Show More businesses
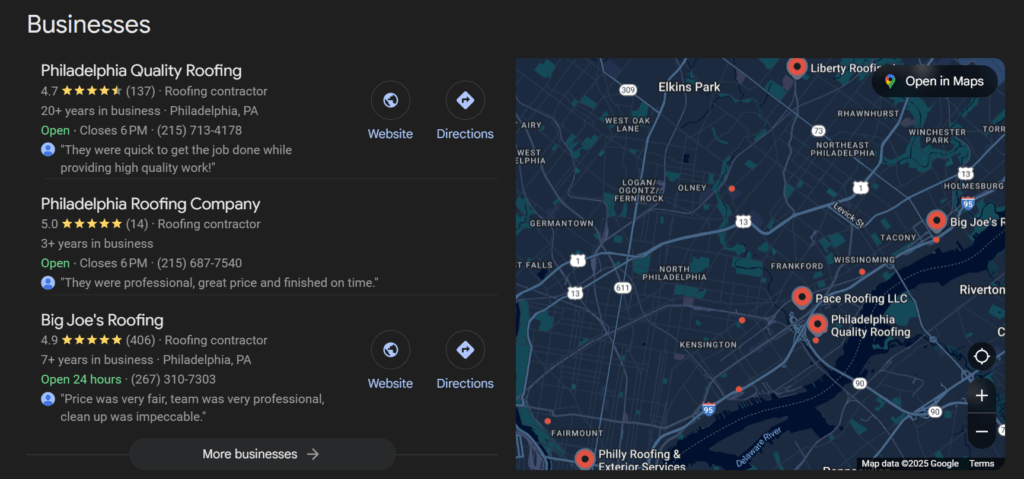This screenshot has width=1024, height=479. [262, 454]
